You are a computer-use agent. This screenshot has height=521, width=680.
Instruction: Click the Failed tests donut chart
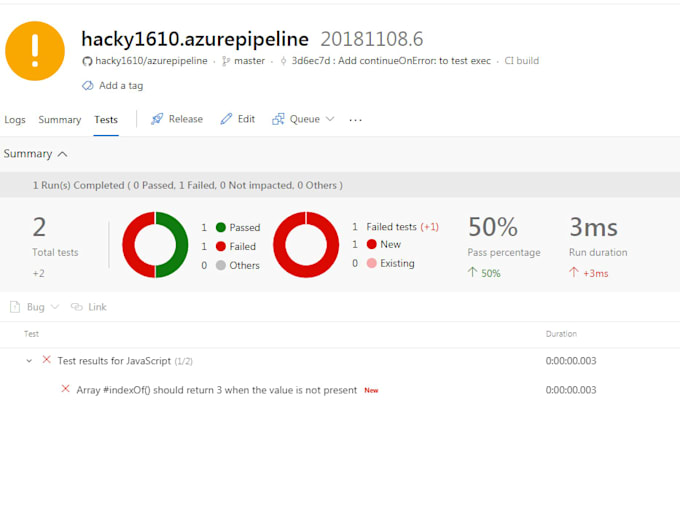[x=306, y=245]
